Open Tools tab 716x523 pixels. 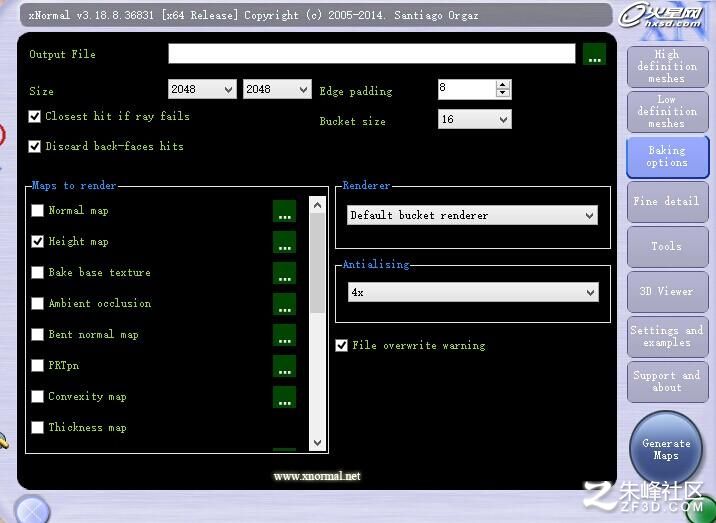[x=667, y=247]
